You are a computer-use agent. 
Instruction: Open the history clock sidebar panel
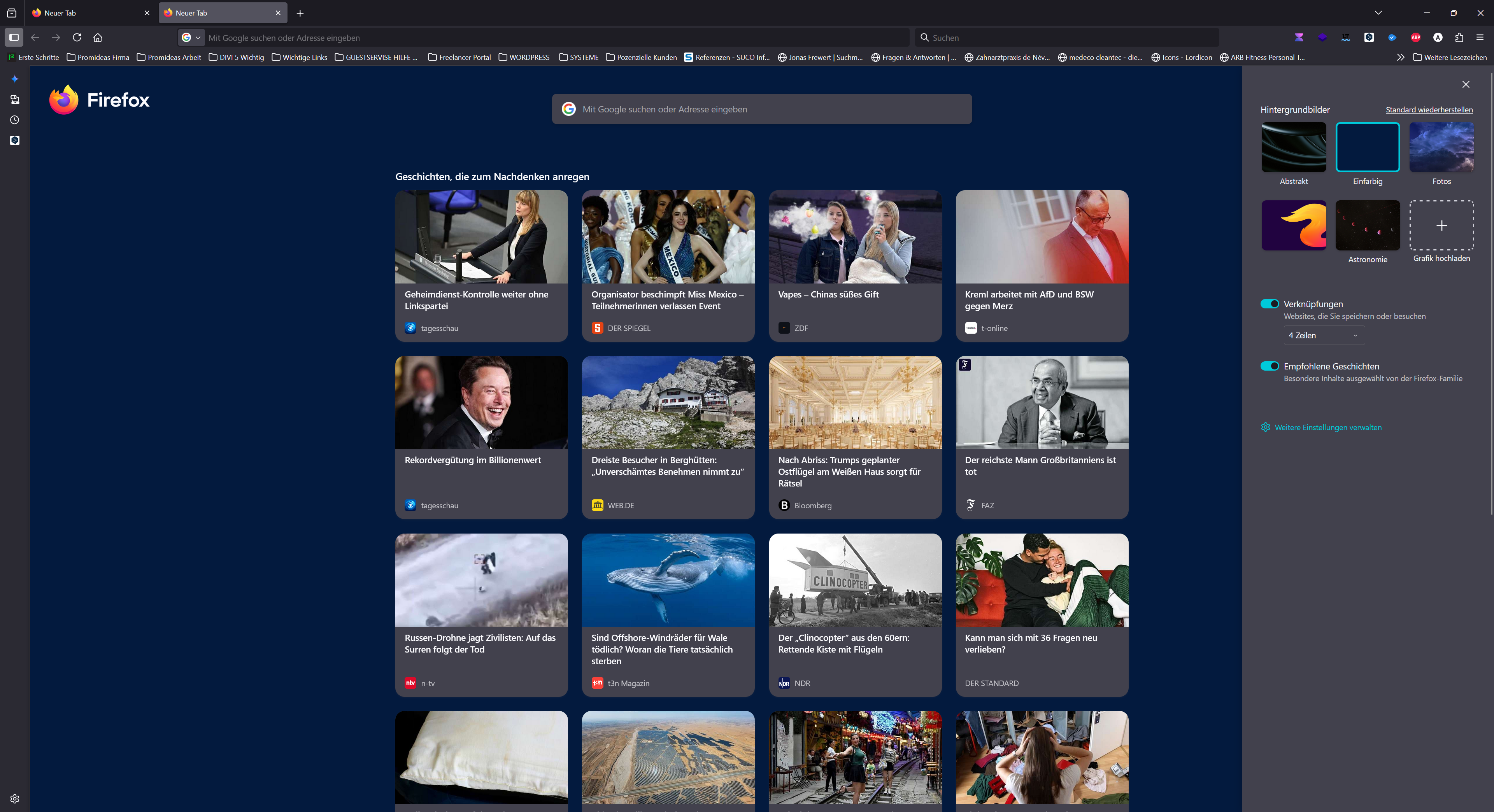pos(15,120)
